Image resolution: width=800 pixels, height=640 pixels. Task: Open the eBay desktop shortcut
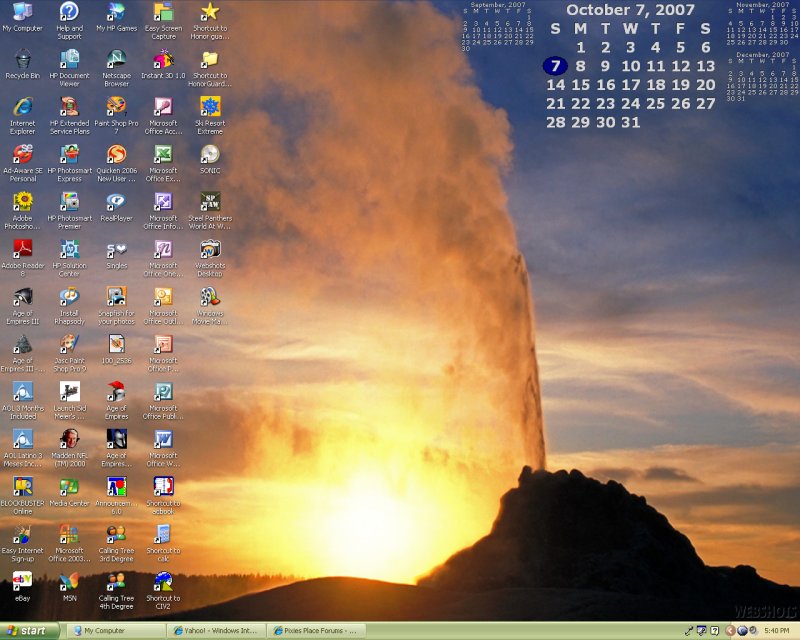(x=22, y=581)
